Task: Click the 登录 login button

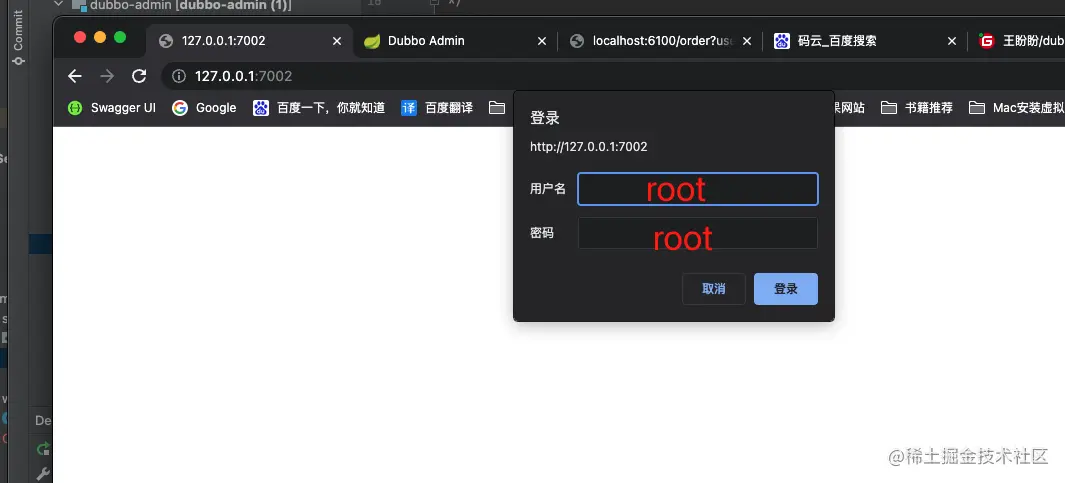Action: click(786, 289)
